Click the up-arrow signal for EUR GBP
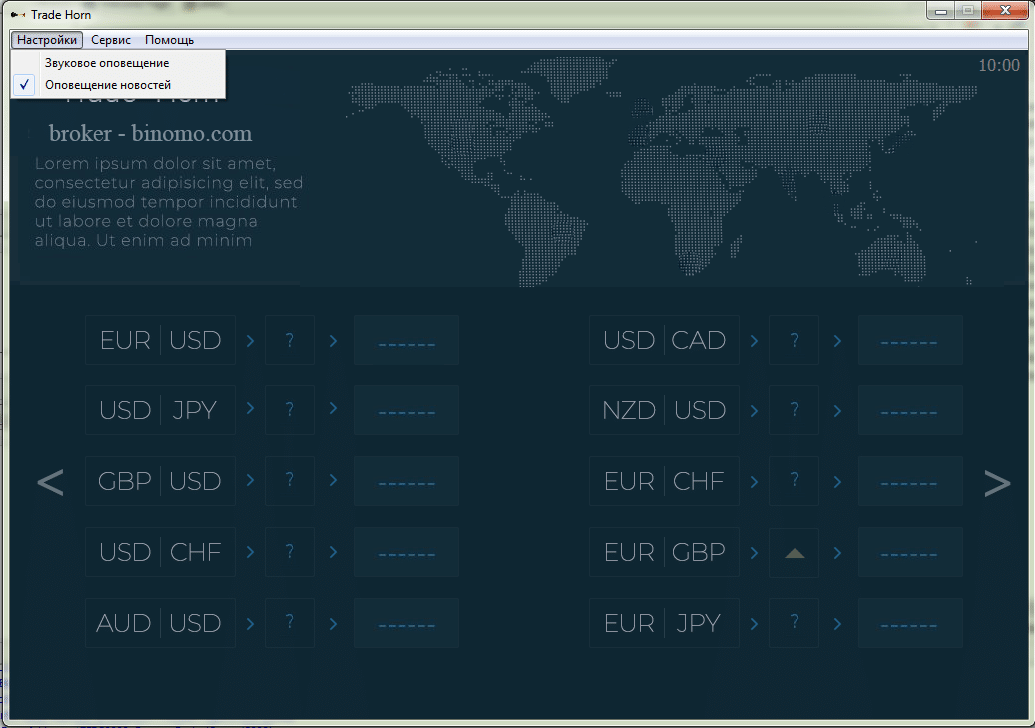1035x728 pixels. (794, 553)
